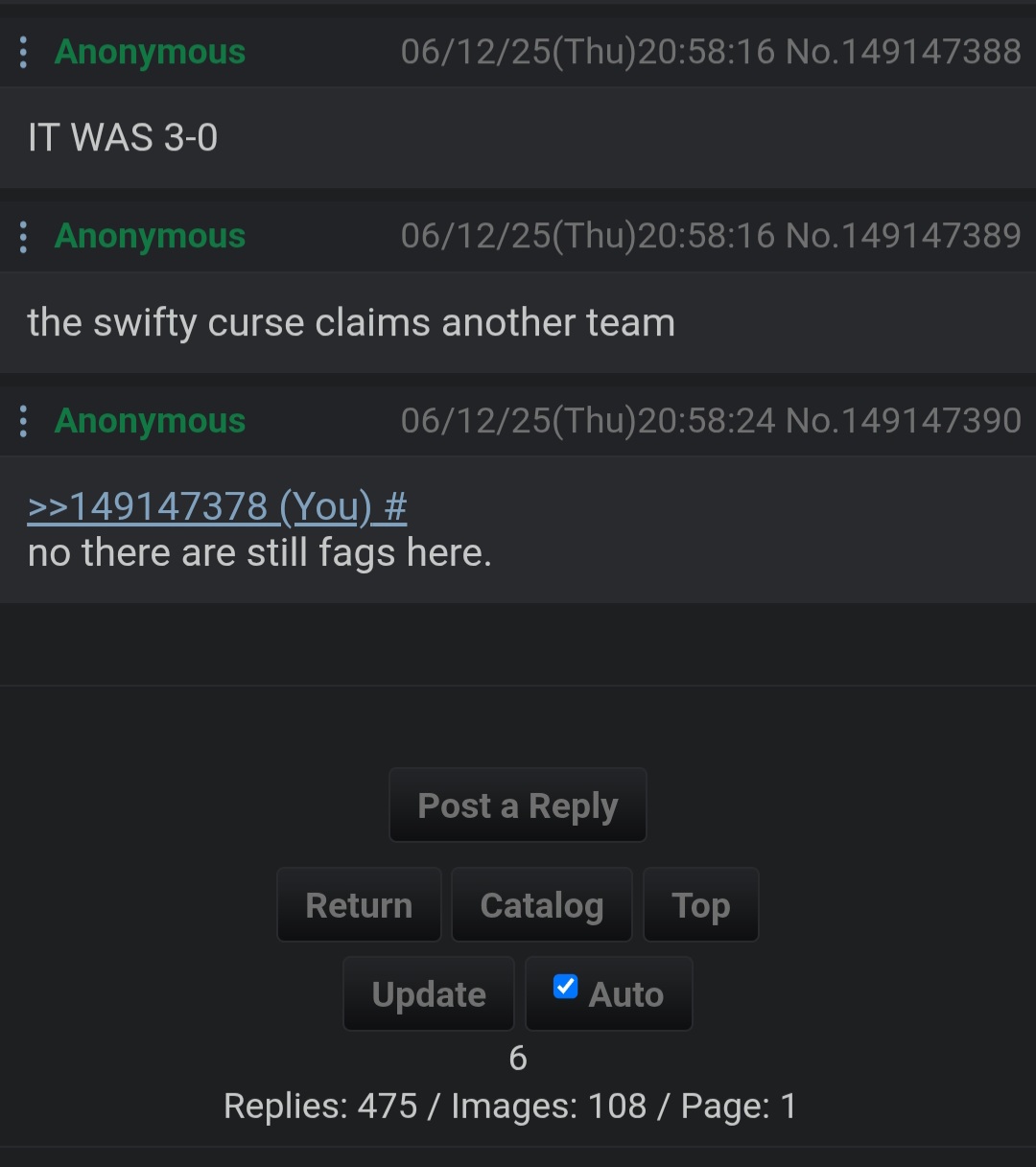The height and width of the screenshot is (1167, 1036).
Task: Click the Update button
Action: tap(429, 994)
